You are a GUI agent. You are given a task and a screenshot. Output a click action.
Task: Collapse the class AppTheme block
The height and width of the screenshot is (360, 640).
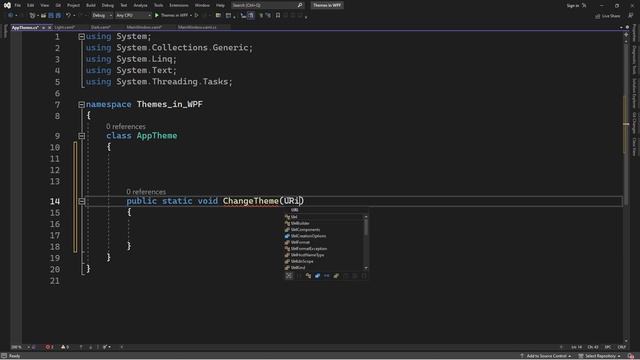tap(82, 136)
